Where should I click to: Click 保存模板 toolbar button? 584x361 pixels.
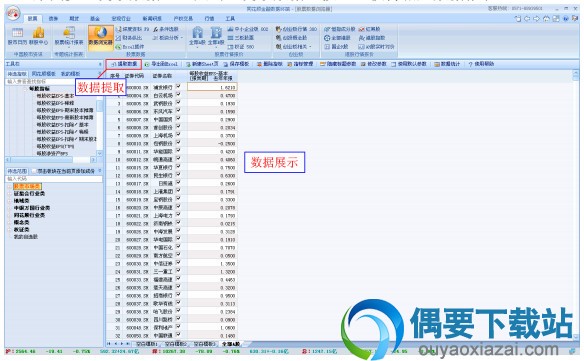pyautogui.click(x=236, y=64)
